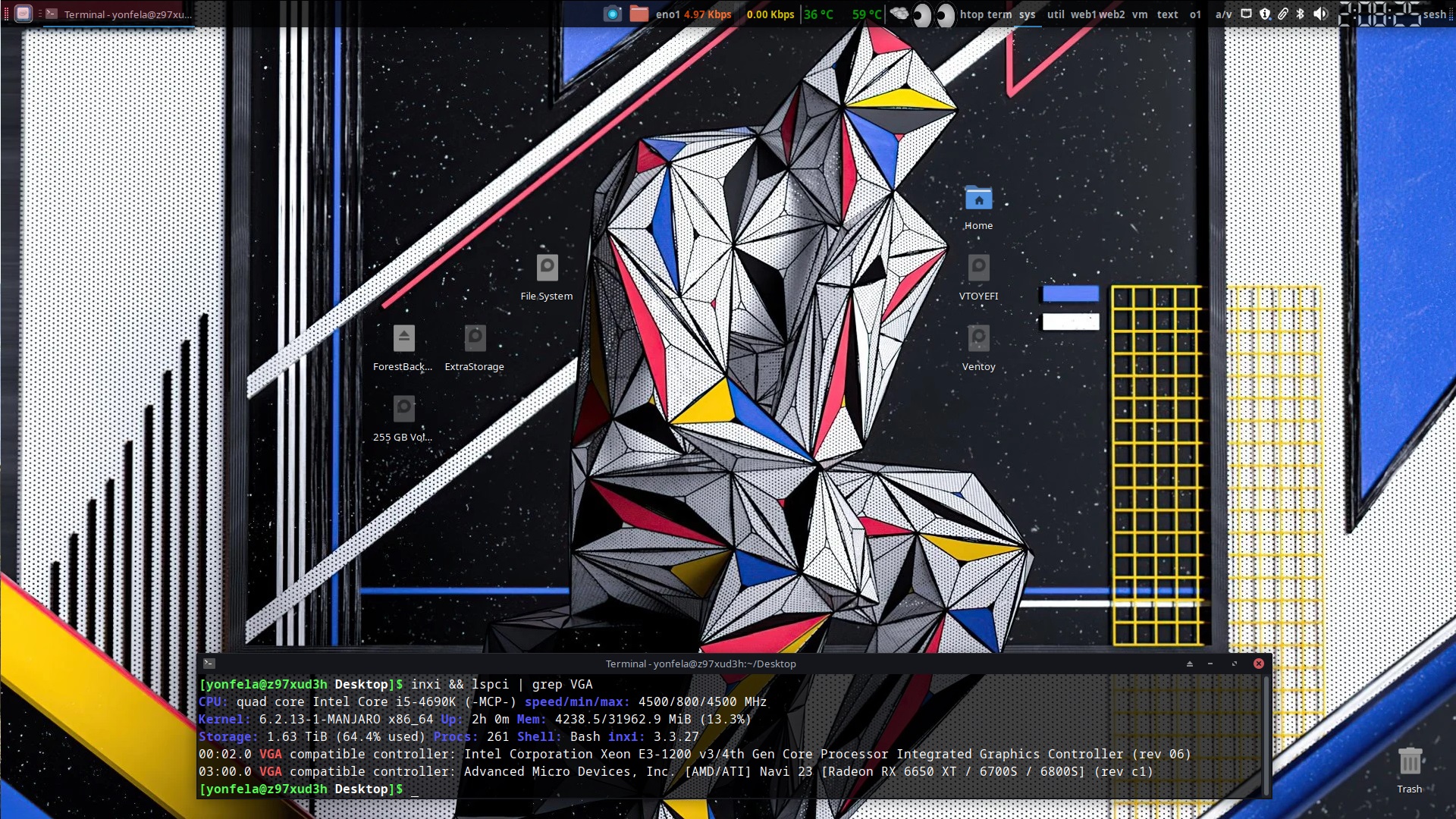Screen dimensions: 1456x819
Task: Switch to the vm workspace
Action: [1140, 14]
